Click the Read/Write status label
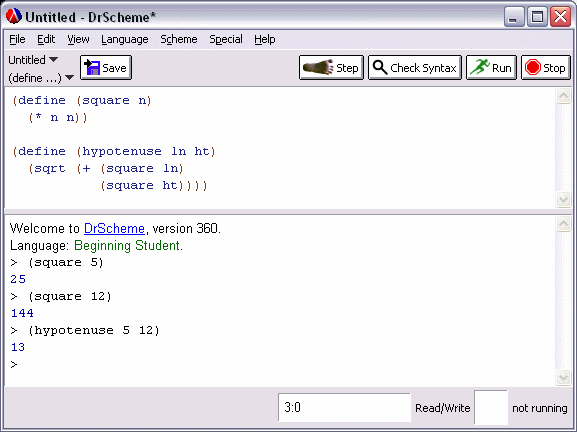Image resolution: width=577 pixels, height=432 pixels. coord(443,408)
